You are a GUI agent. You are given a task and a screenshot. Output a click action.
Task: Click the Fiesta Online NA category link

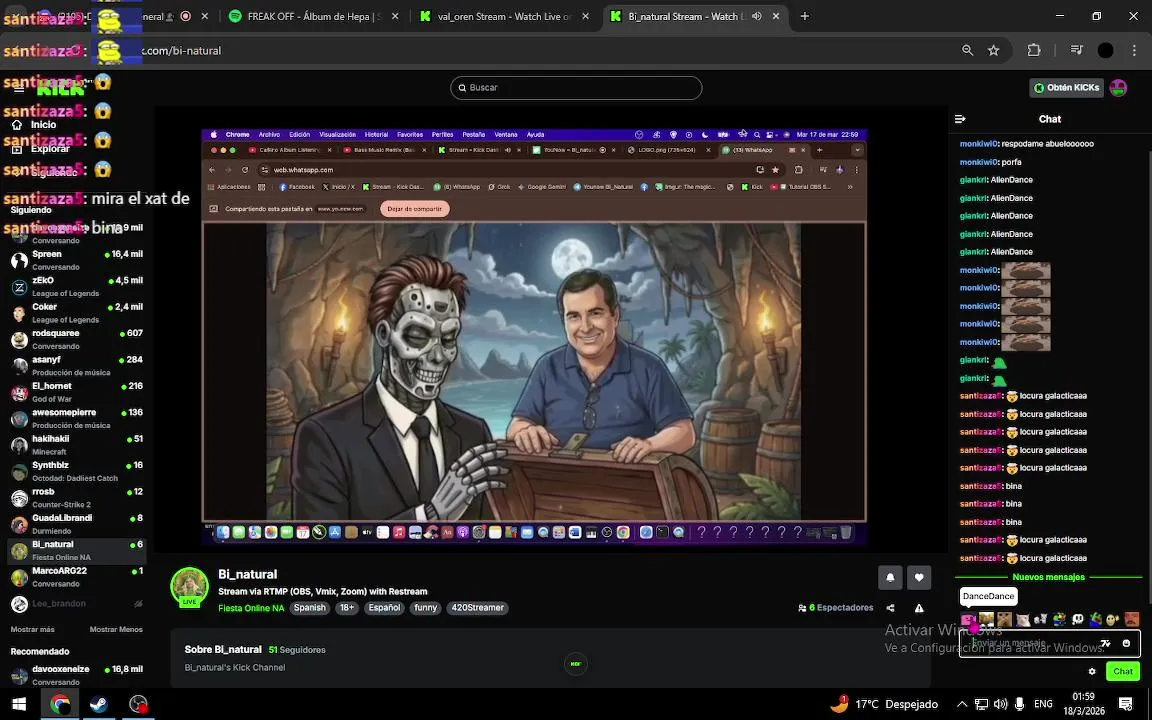251,608
